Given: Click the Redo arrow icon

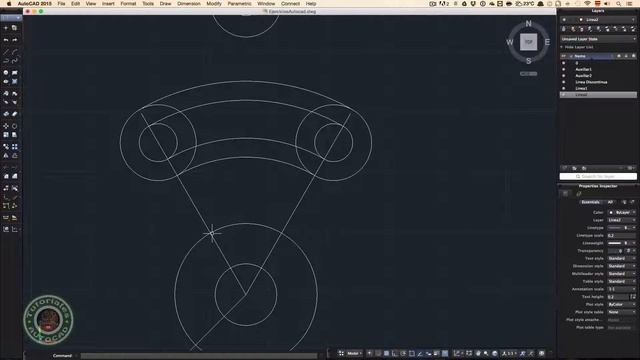Looking at the screenshot, I should click(15, 40).
